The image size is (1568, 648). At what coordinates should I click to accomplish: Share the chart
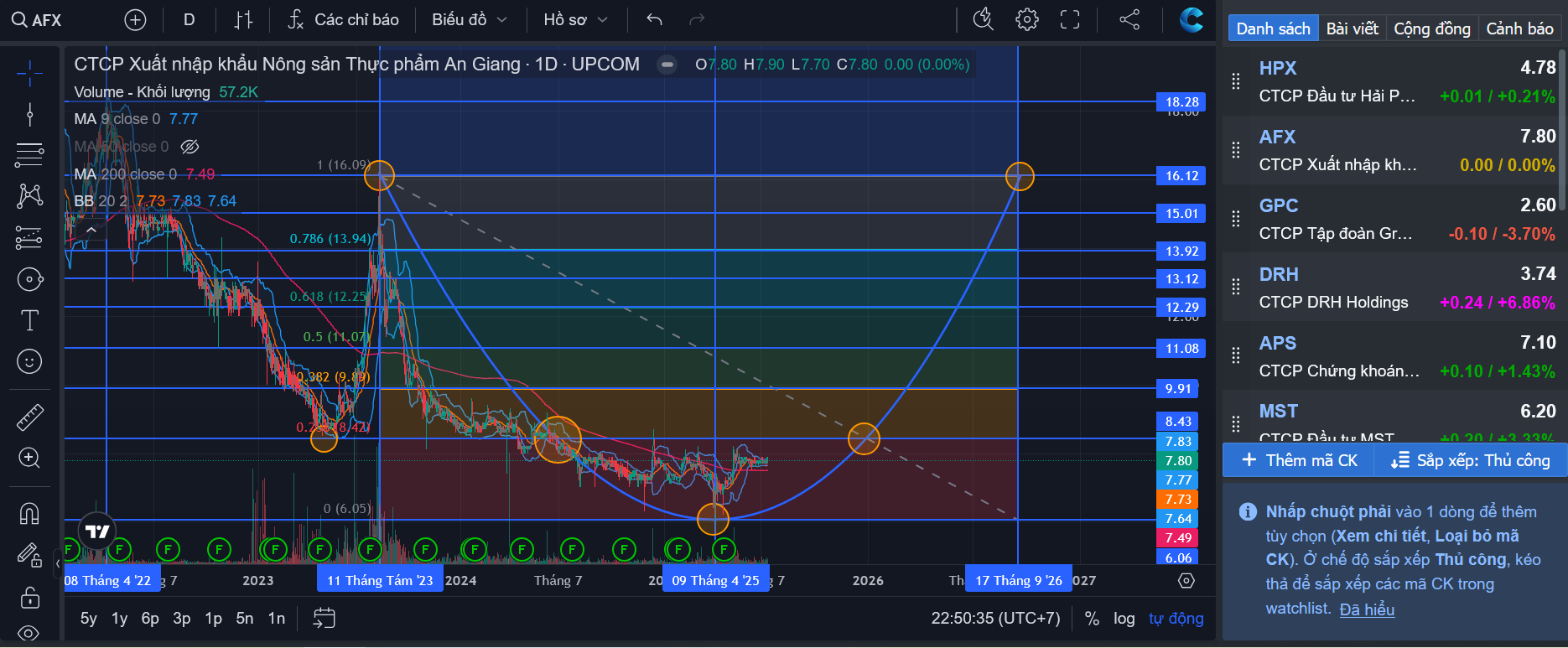[x=1129, y=19]
